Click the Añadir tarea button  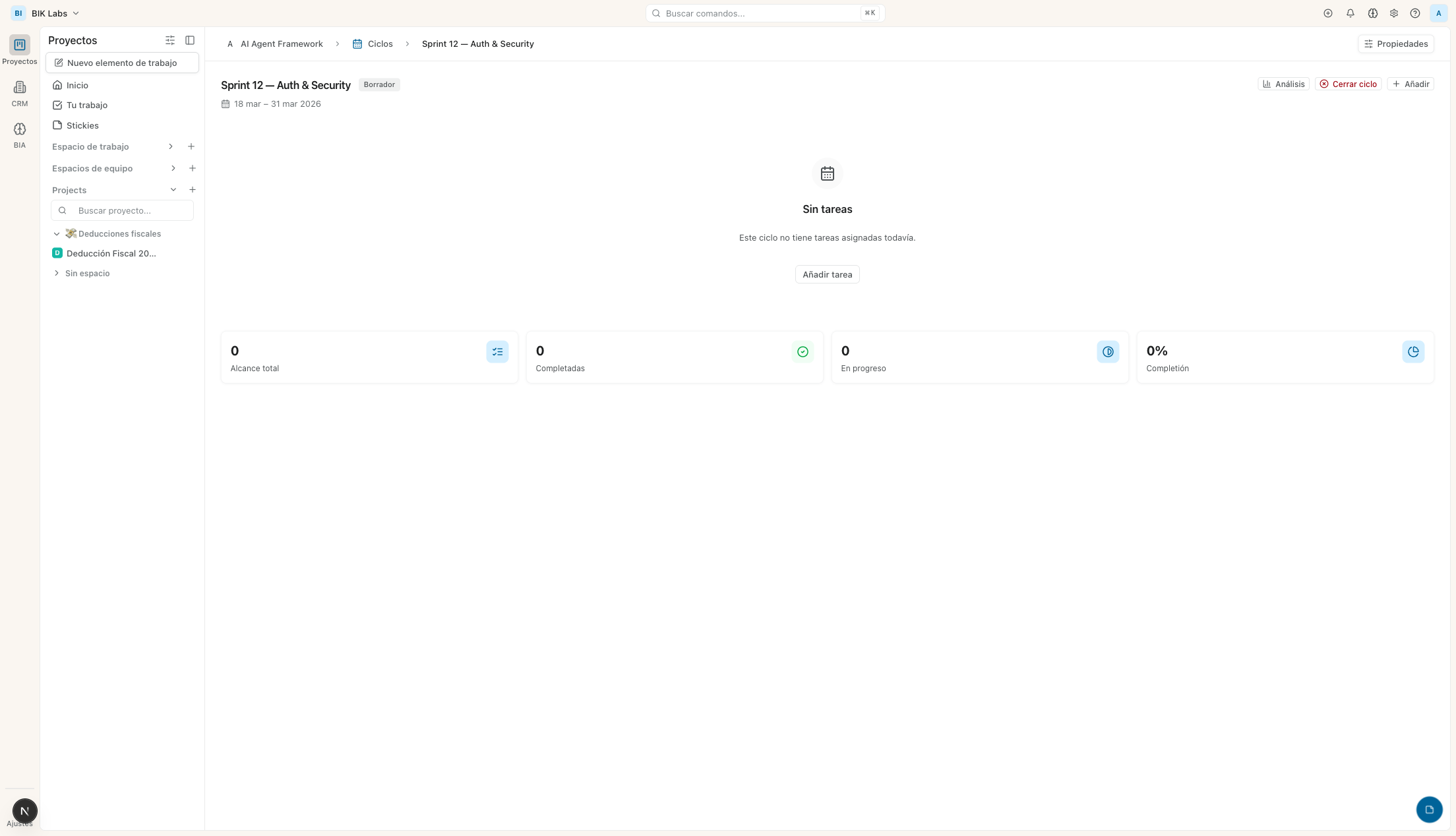coord(827,274)
